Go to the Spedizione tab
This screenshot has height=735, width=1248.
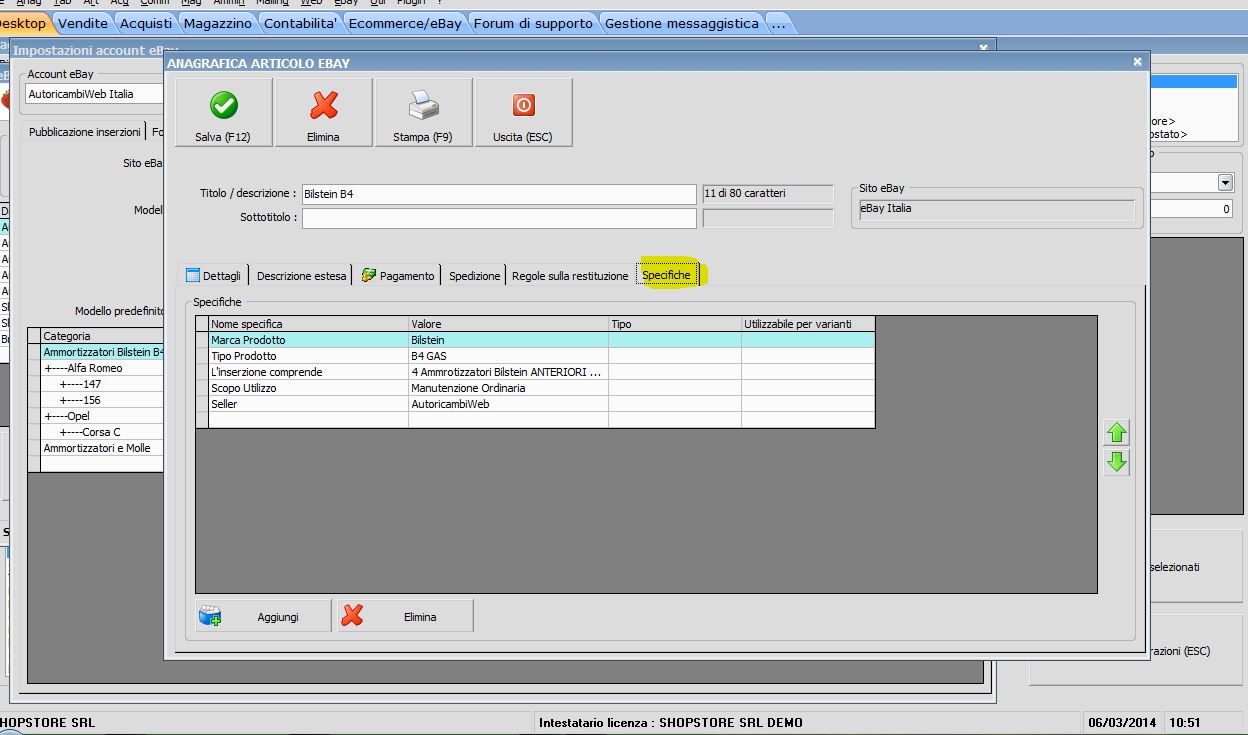click(474, 275)
